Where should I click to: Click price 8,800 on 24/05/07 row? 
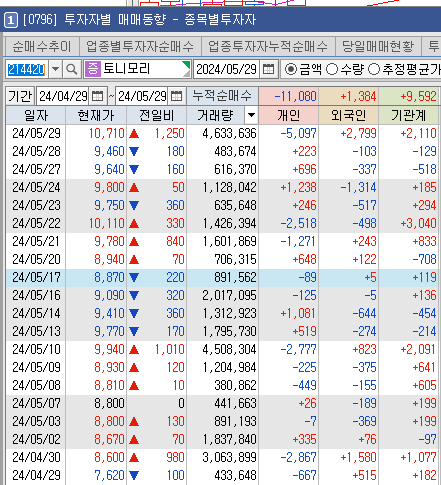[x=109, y=403]
